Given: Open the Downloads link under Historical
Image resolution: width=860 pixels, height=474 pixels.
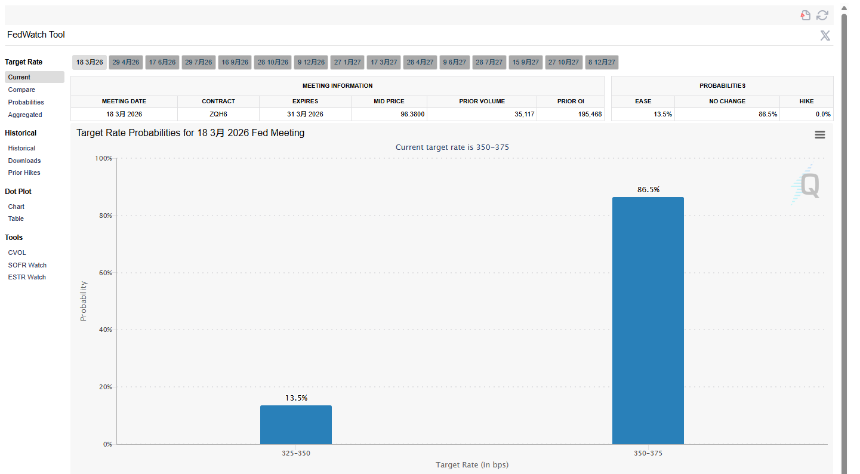Looking at the screenshot, I should point(24,160).
